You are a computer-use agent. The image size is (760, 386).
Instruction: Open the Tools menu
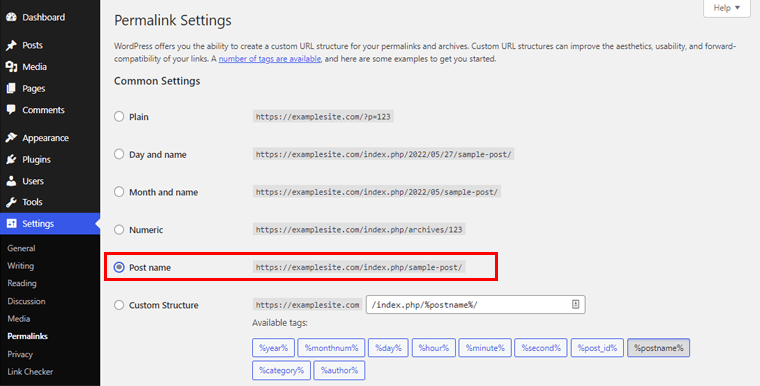point(32,202)
